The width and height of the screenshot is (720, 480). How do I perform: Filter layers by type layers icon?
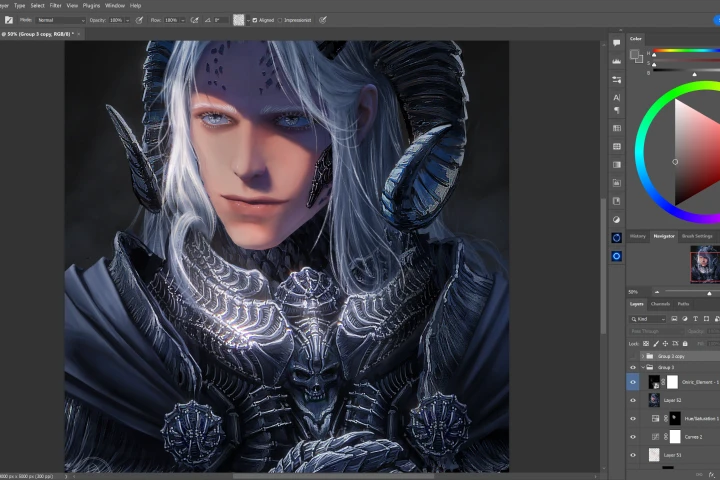click(x=695, y=319)
